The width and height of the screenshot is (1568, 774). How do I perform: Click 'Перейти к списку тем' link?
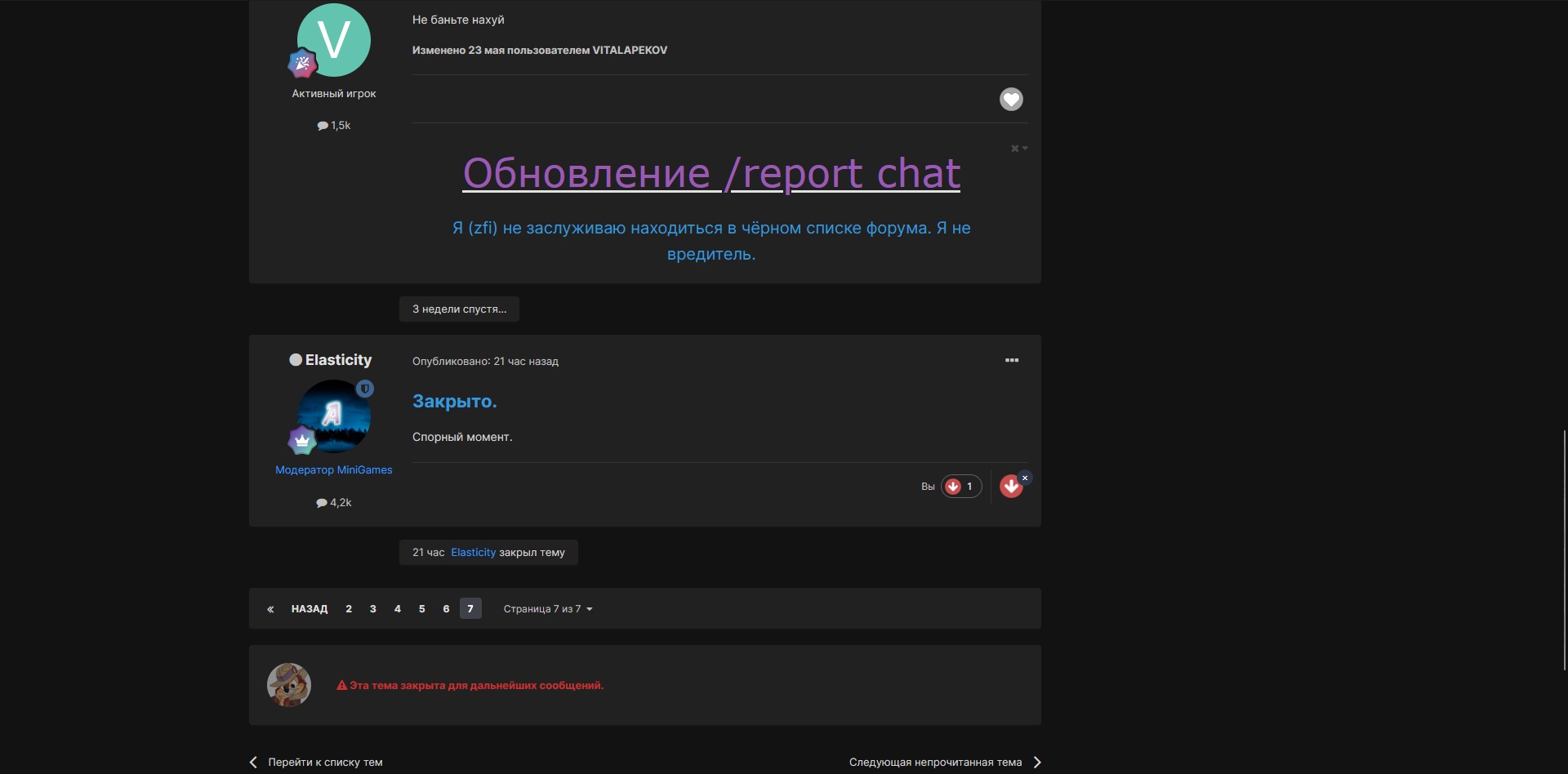(324, 763)
